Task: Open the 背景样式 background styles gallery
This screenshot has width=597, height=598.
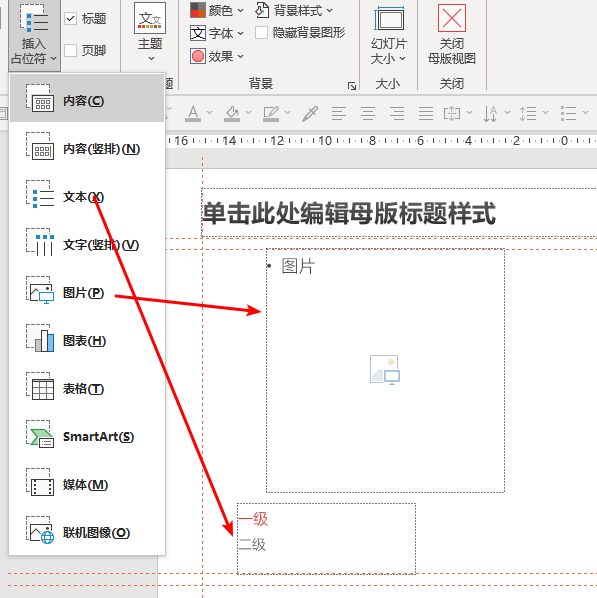Action: (294, 11)
